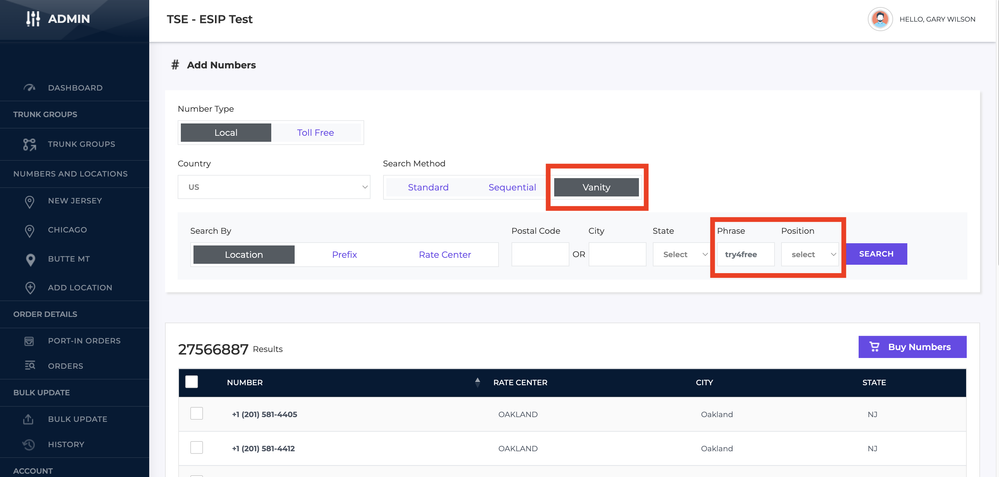
Task: Click the History clock icon
Action: tap(28, 445)
